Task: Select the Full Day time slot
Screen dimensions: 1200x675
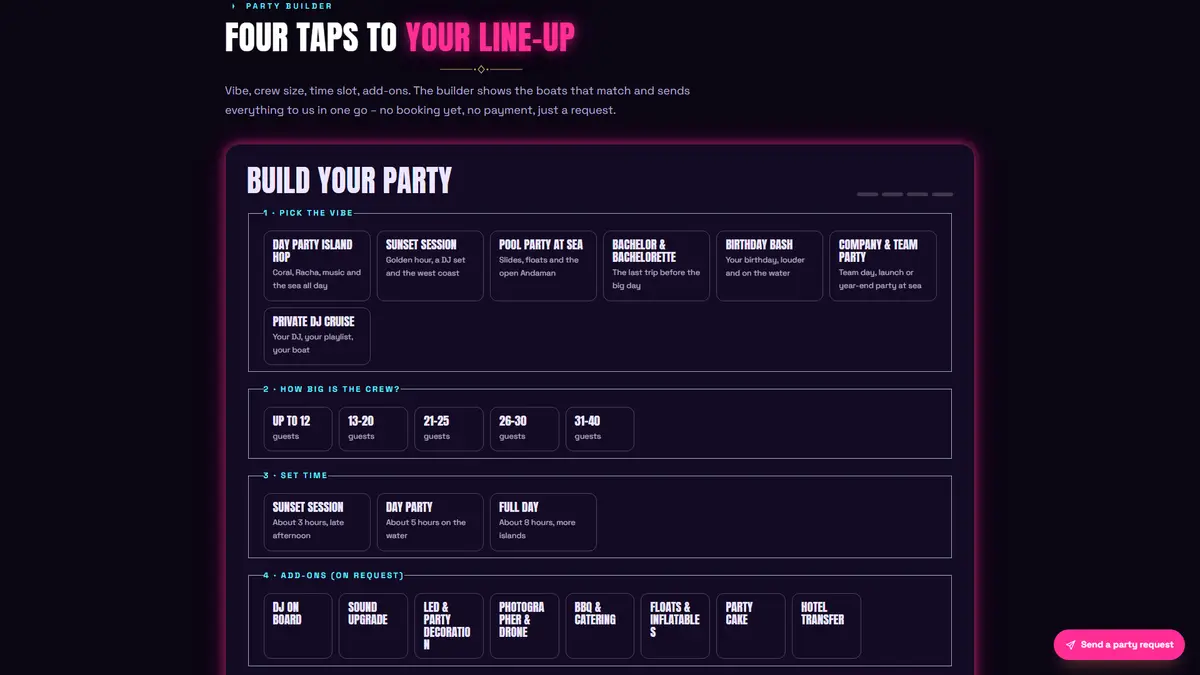Action: coord(544,522)
